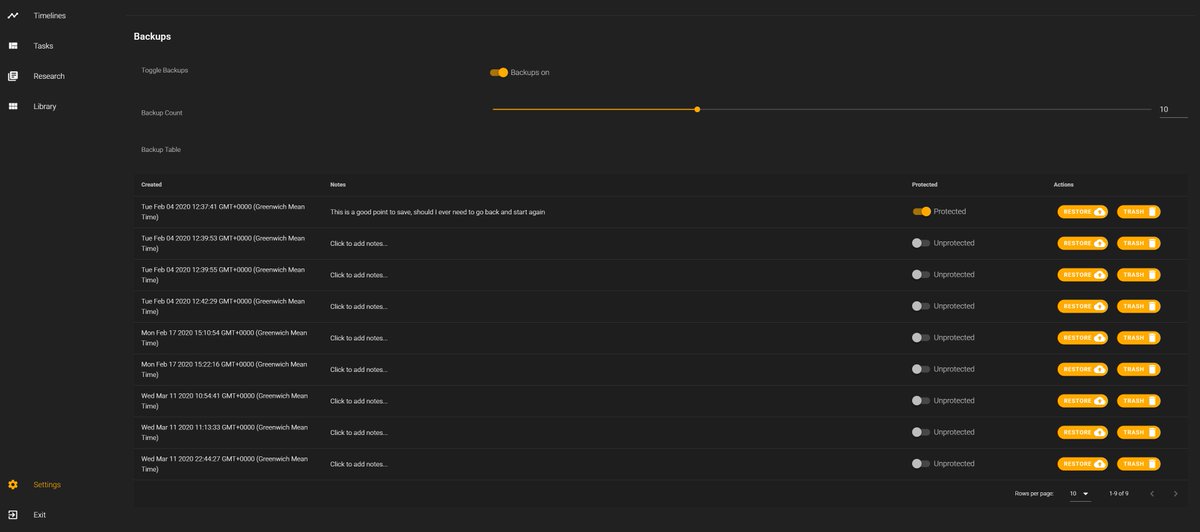Restore the Mar 11 22:44:27 backup

[1083, 464]
